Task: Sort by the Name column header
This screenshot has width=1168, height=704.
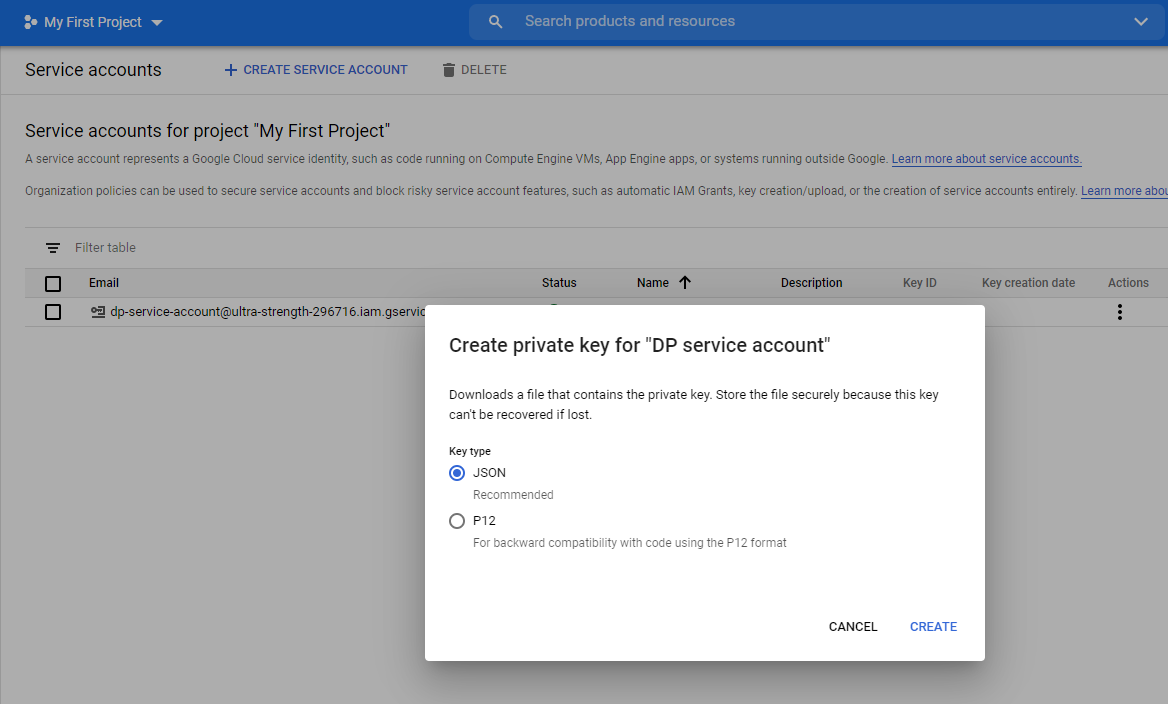Action: [x=653, y=283]
